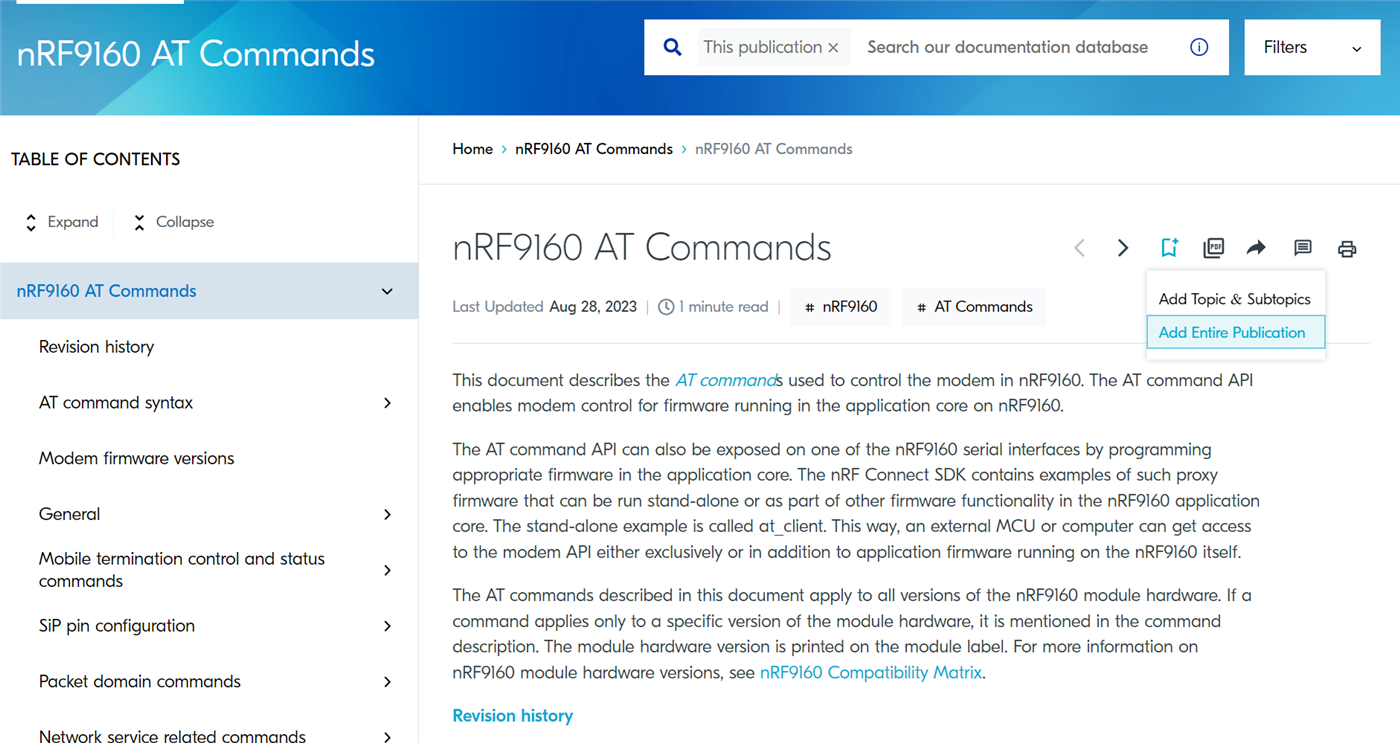Collapse the nRF9160 AT Commands tree node
Screen dimensions: 1400x743
coord(387,291)
